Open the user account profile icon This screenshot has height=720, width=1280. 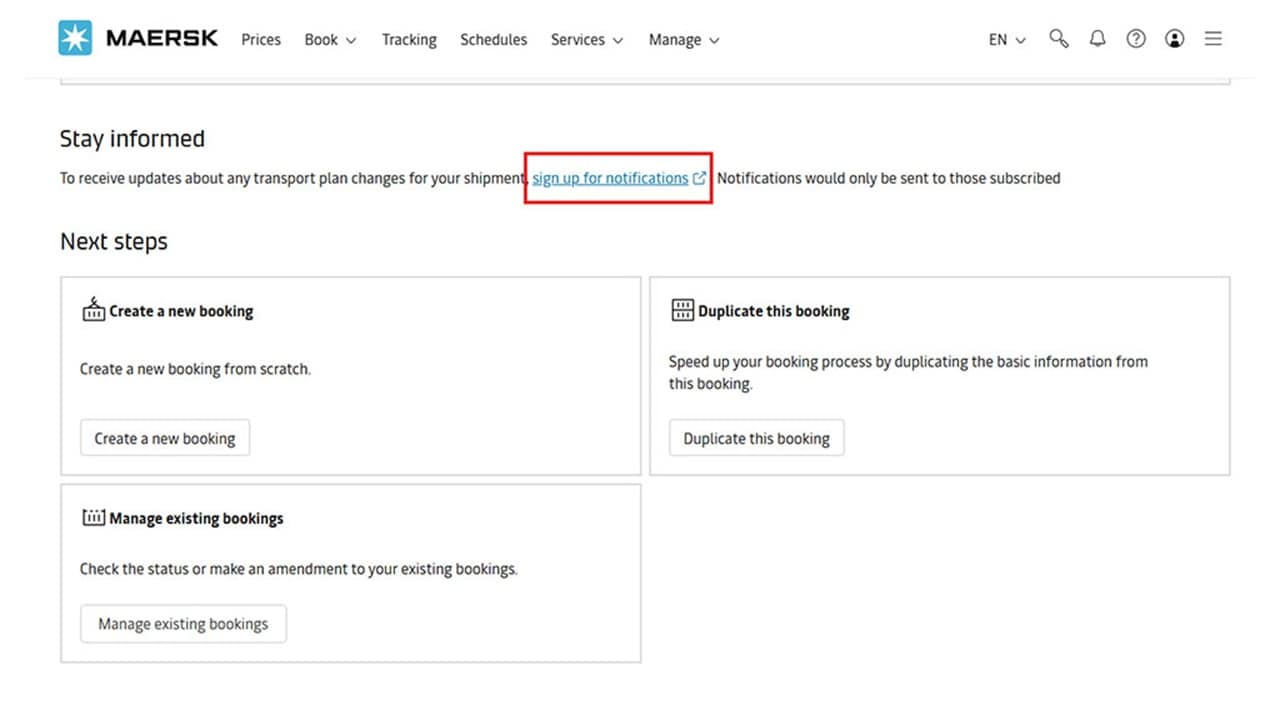click(x=1175, y=39)
